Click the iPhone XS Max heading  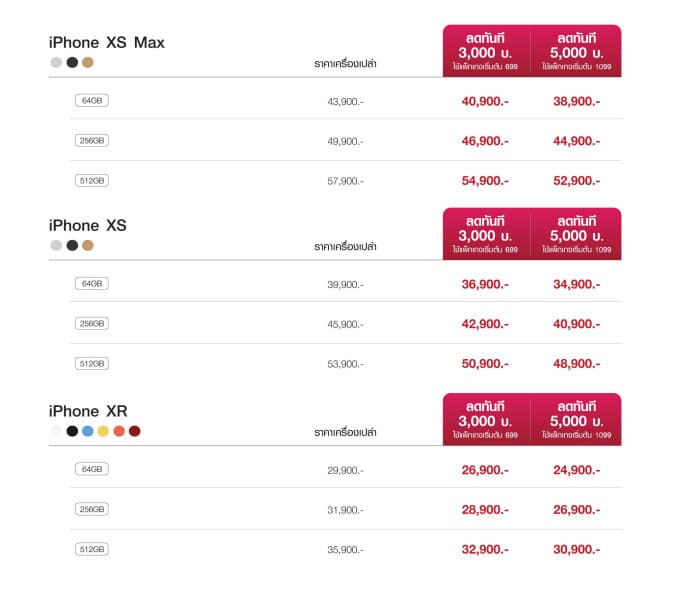(x=107, y=43)
